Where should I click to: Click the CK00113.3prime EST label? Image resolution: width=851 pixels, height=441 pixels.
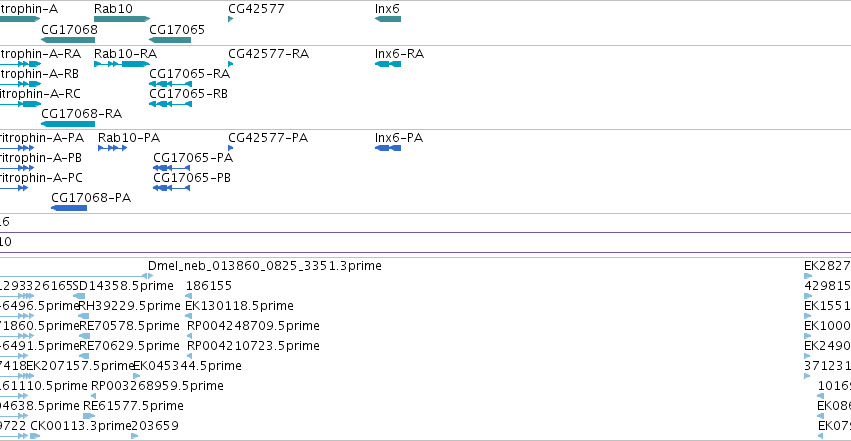click(x=81, y=426)
